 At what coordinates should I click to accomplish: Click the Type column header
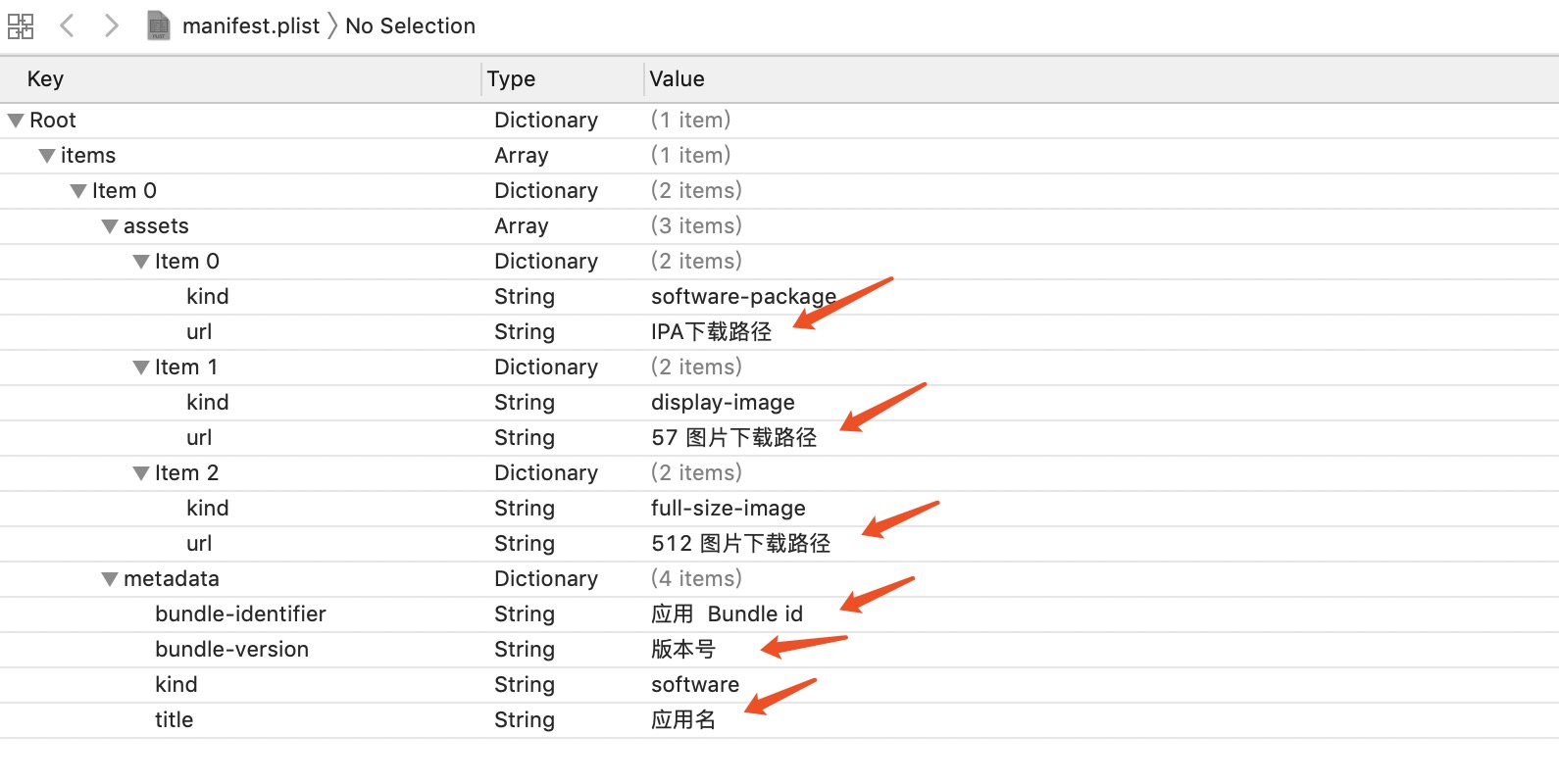tap(511, 79)
